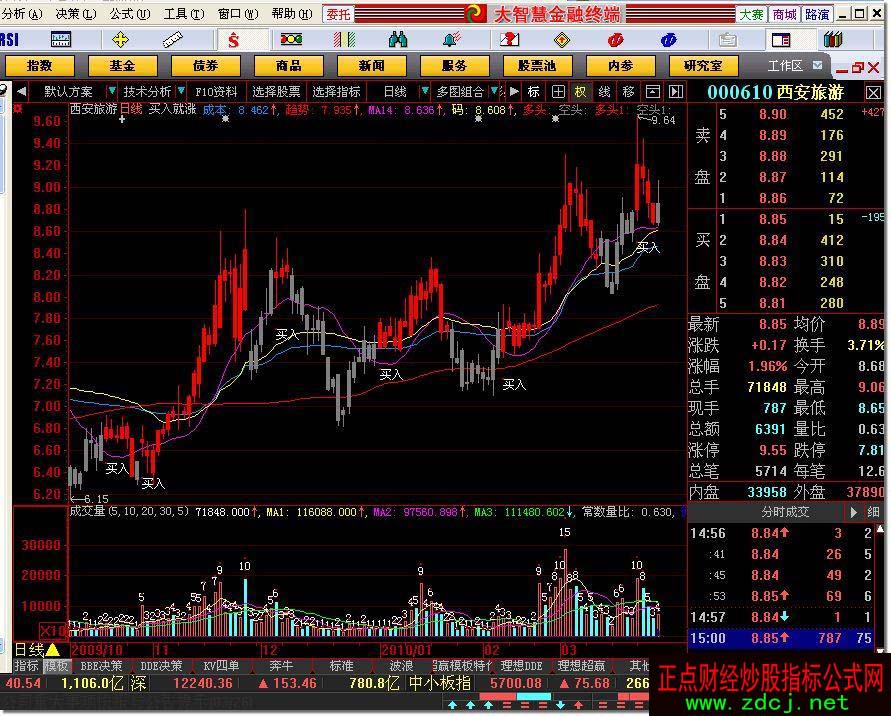Viewport: 891px width, 716px height.
Task: Click the red dollar sign toolbar icon
Action: [x=233, y=40]
